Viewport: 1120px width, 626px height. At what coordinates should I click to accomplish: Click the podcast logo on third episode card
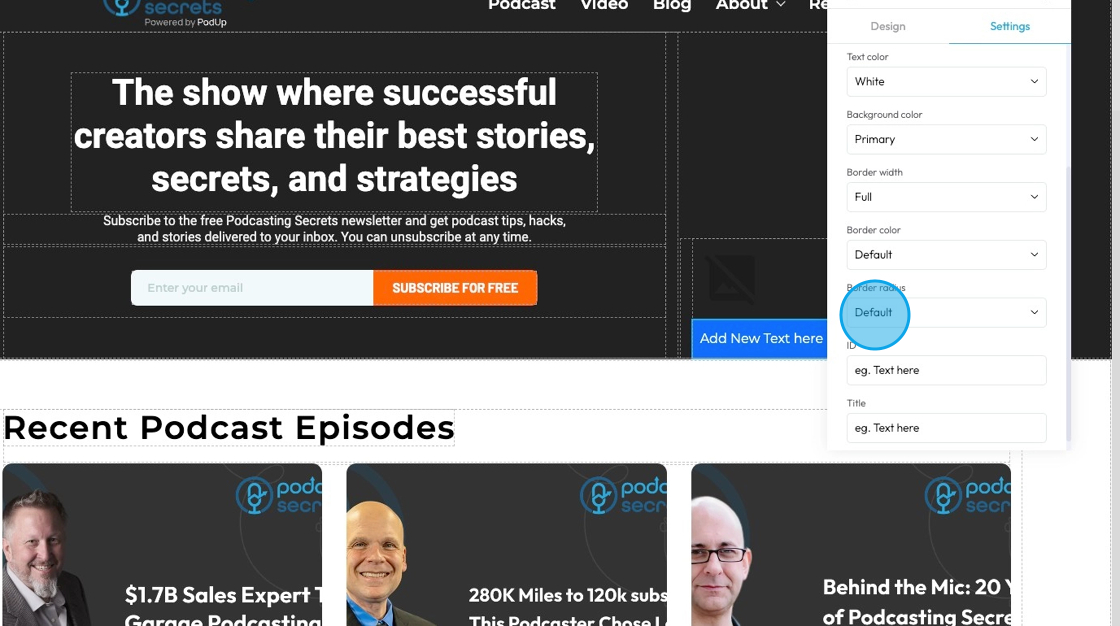[x=968, y=495]
